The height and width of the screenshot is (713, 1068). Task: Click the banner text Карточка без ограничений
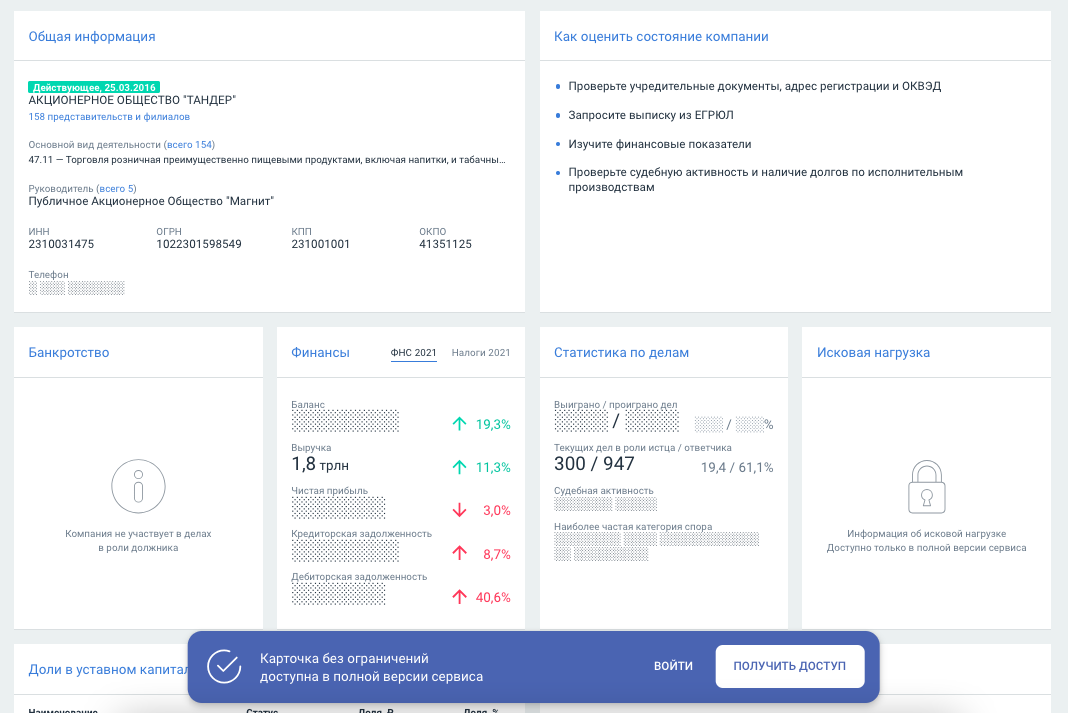344,659
